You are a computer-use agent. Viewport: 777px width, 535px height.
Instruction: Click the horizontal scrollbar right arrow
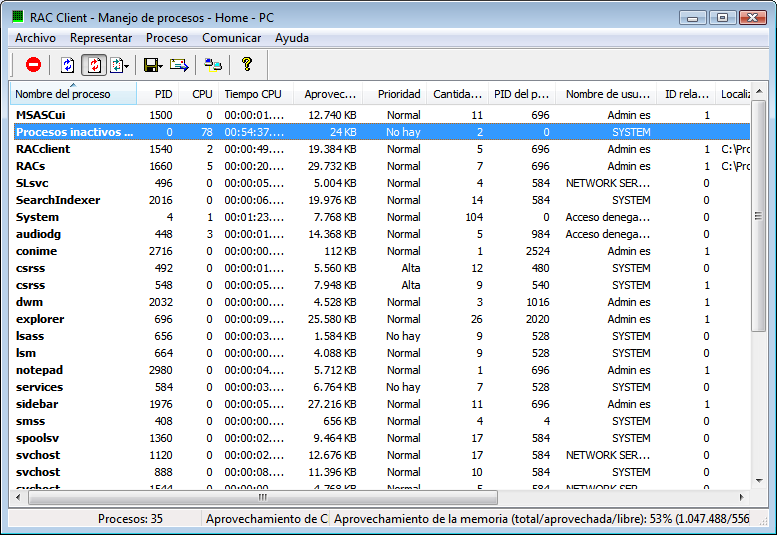tap(741, 497)
